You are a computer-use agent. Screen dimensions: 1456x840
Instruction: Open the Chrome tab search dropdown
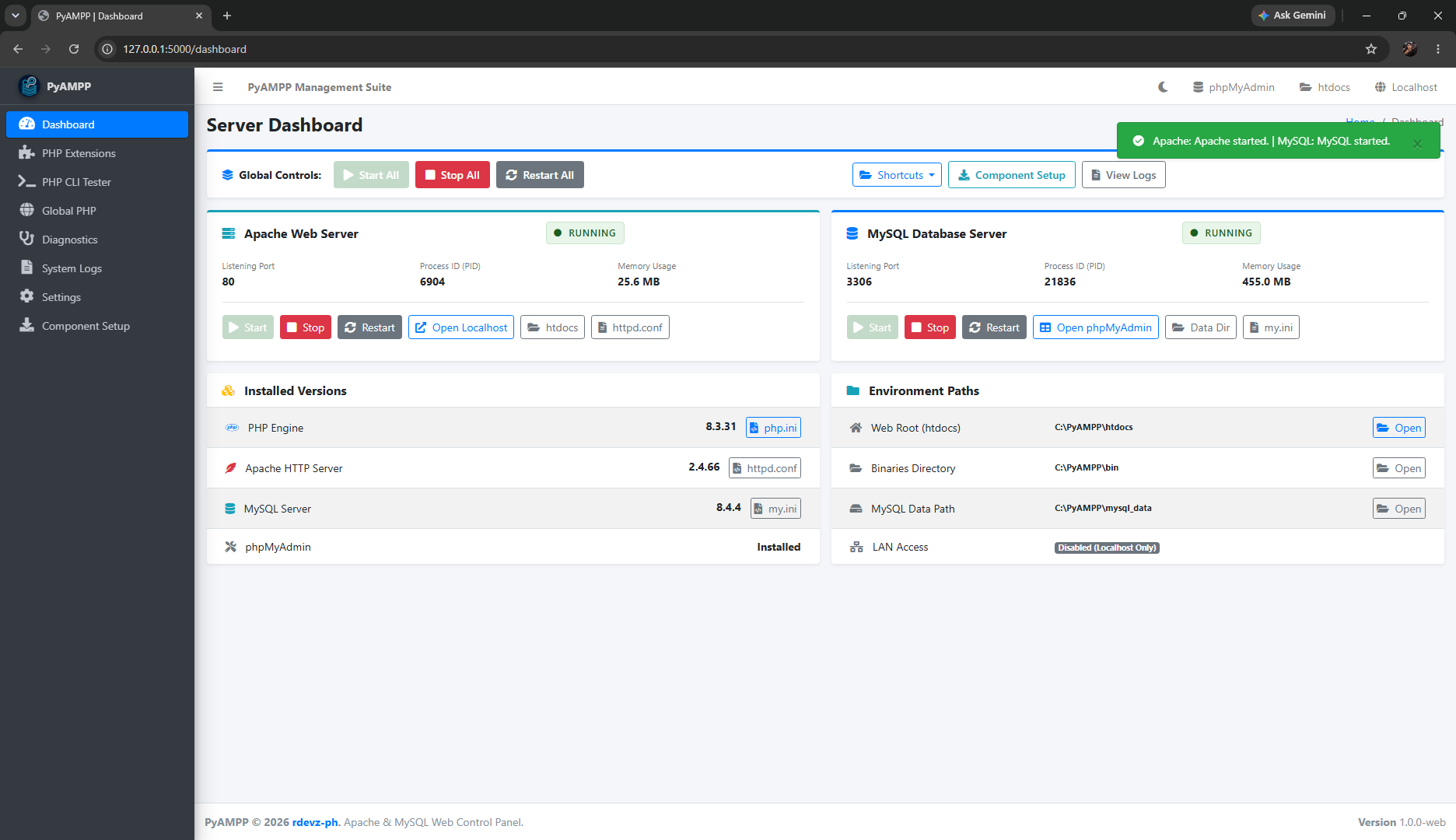point(15,16)
